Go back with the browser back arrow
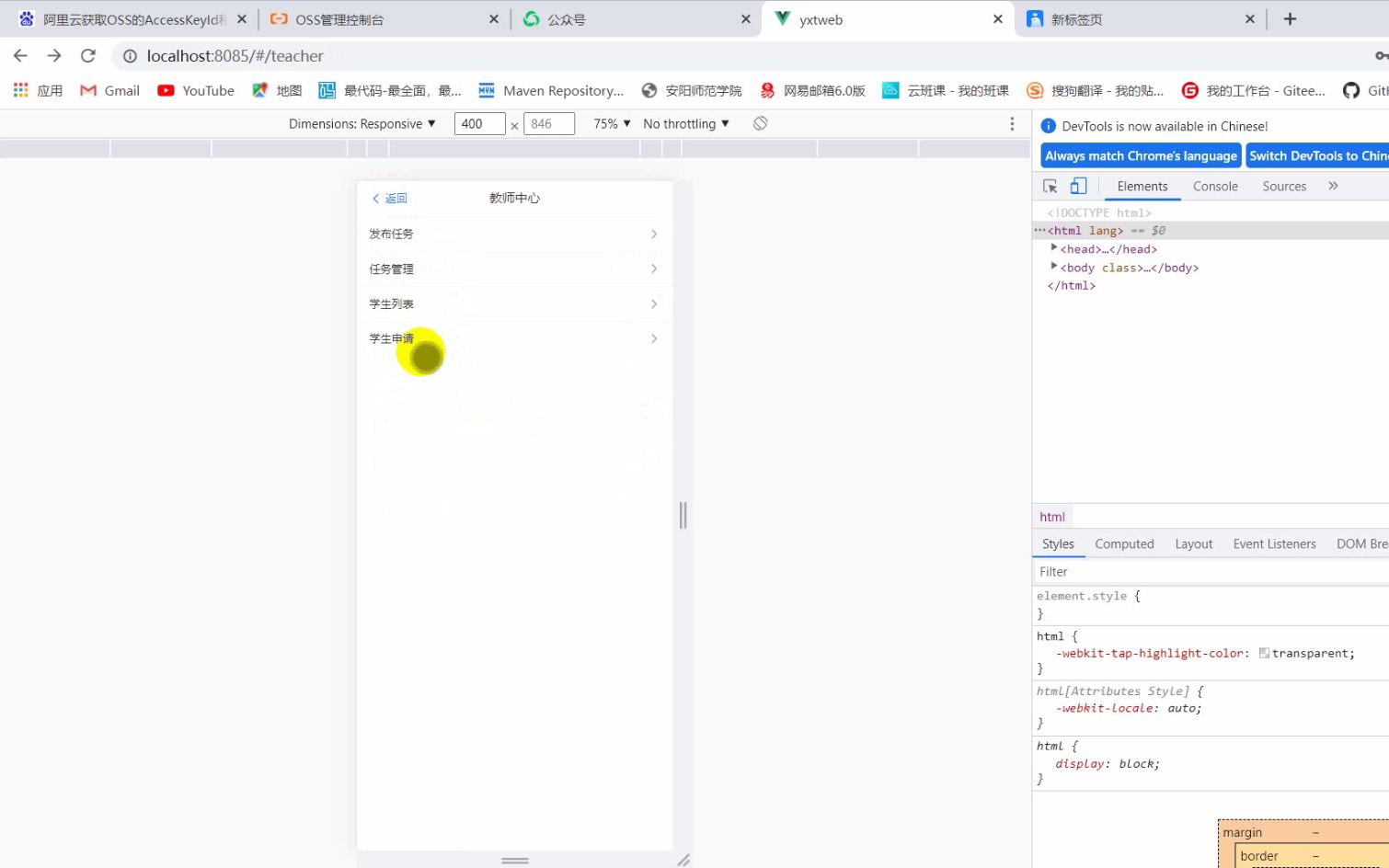The height and width of the screenshot is (868, 1389). point(20,56)
